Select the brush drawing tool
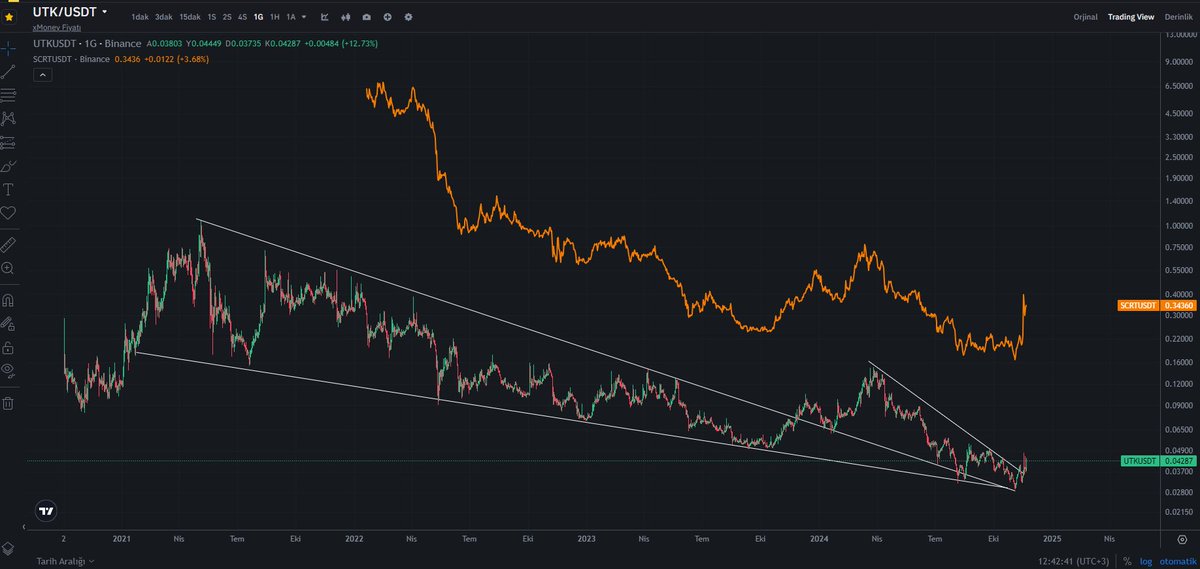Viewport: 1200px width, 569px height. [9, 165]
